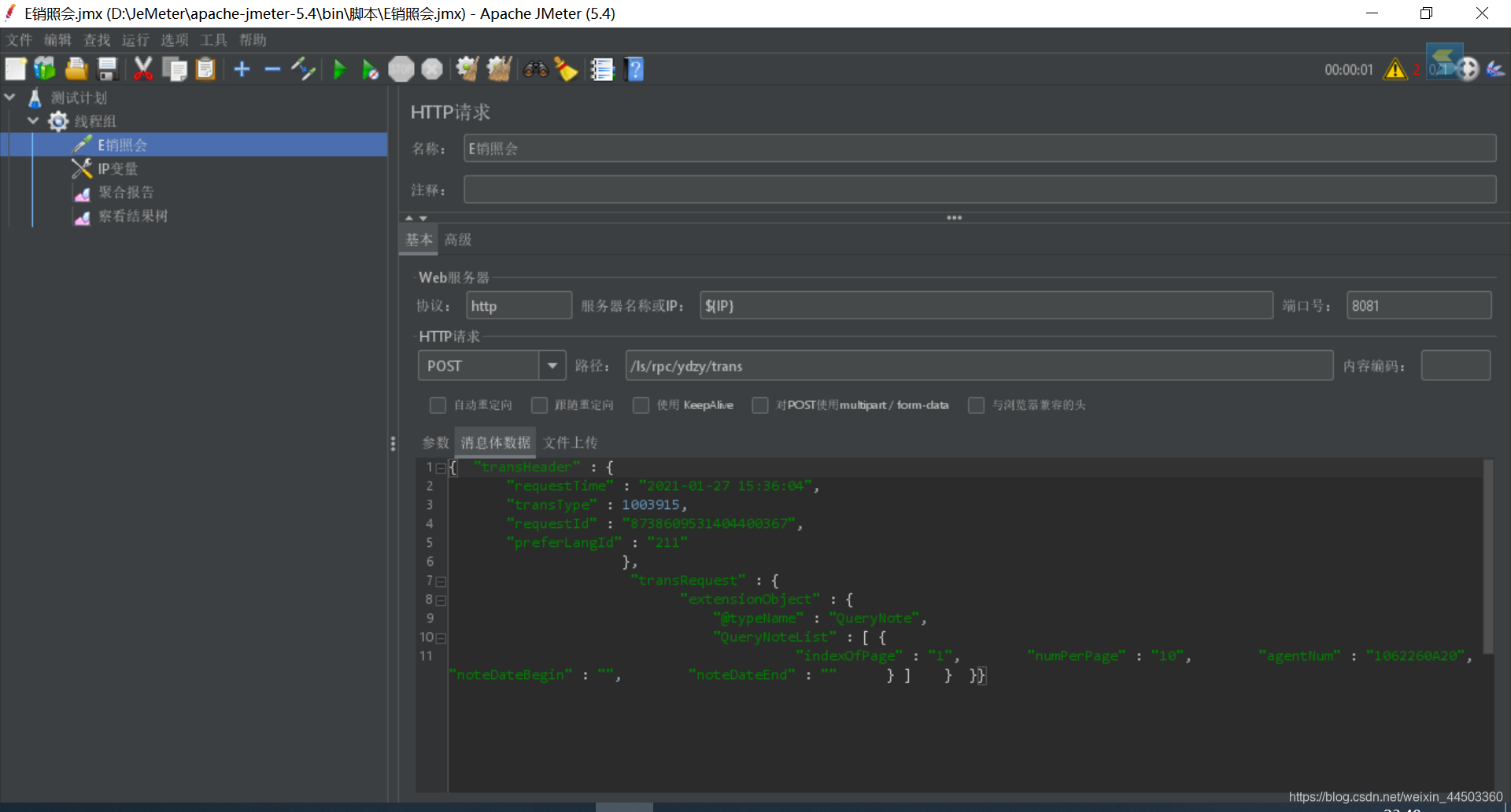Save the test plan
Screen dimensions: 1511x812
click(x=107, y=69)
